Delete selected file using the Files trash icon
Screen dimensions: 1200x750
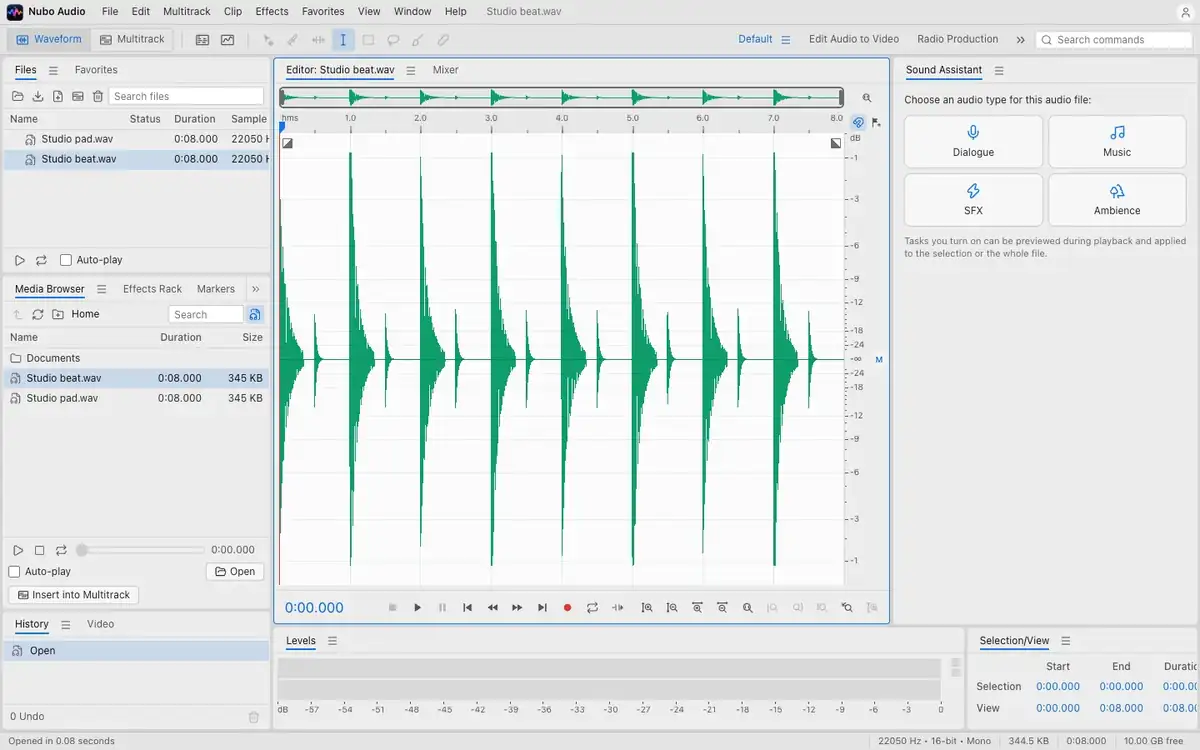click(98, 96)
